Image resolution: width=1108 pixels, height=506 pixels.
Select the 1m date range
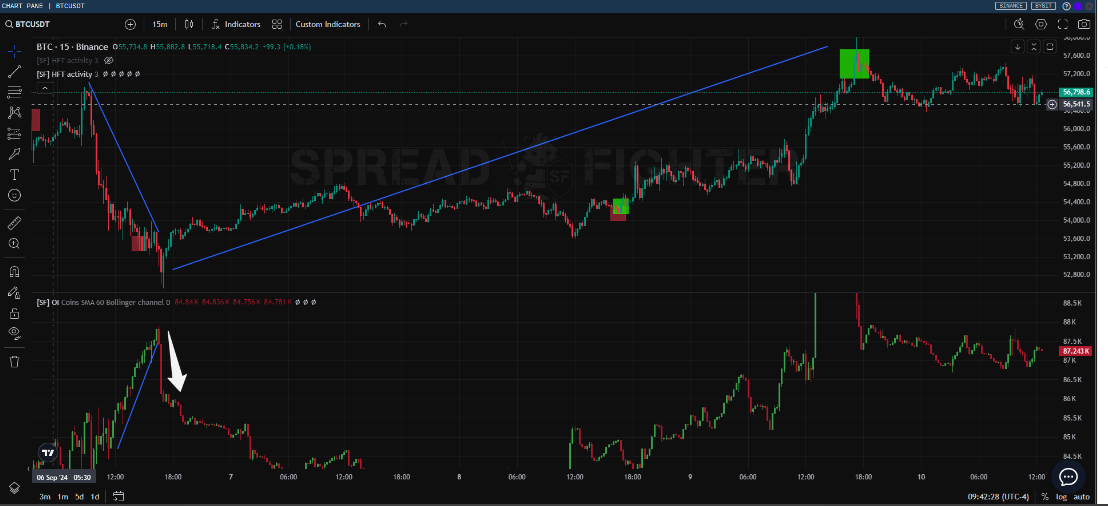[63, 497]
